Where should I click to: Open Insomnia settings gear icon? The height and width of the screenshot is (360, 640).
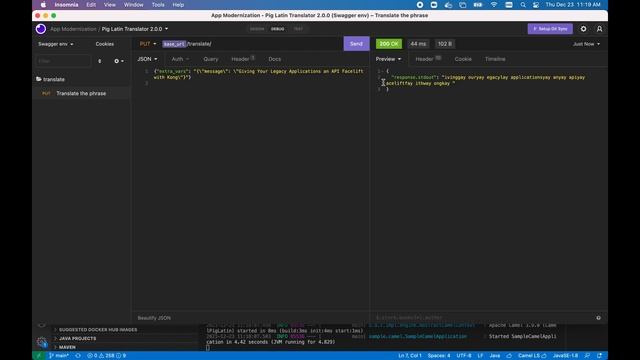tap(583, 29)
